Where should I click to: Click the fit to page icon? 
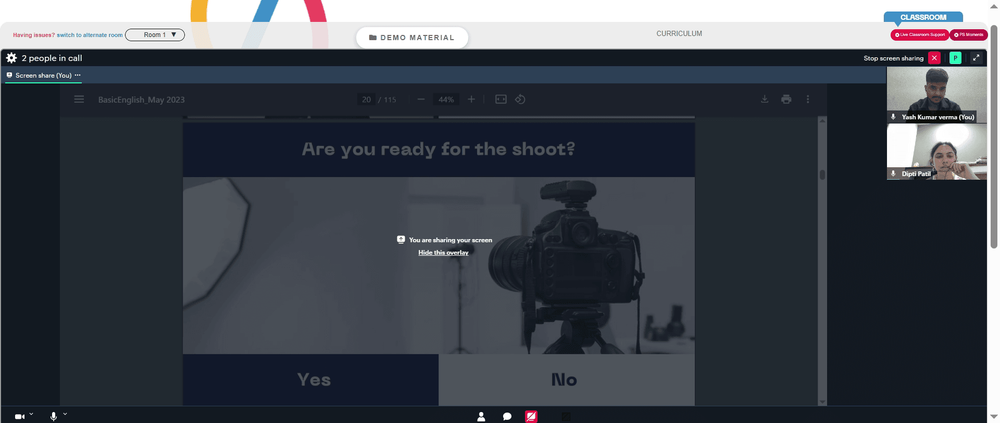(x=501, y=100)
